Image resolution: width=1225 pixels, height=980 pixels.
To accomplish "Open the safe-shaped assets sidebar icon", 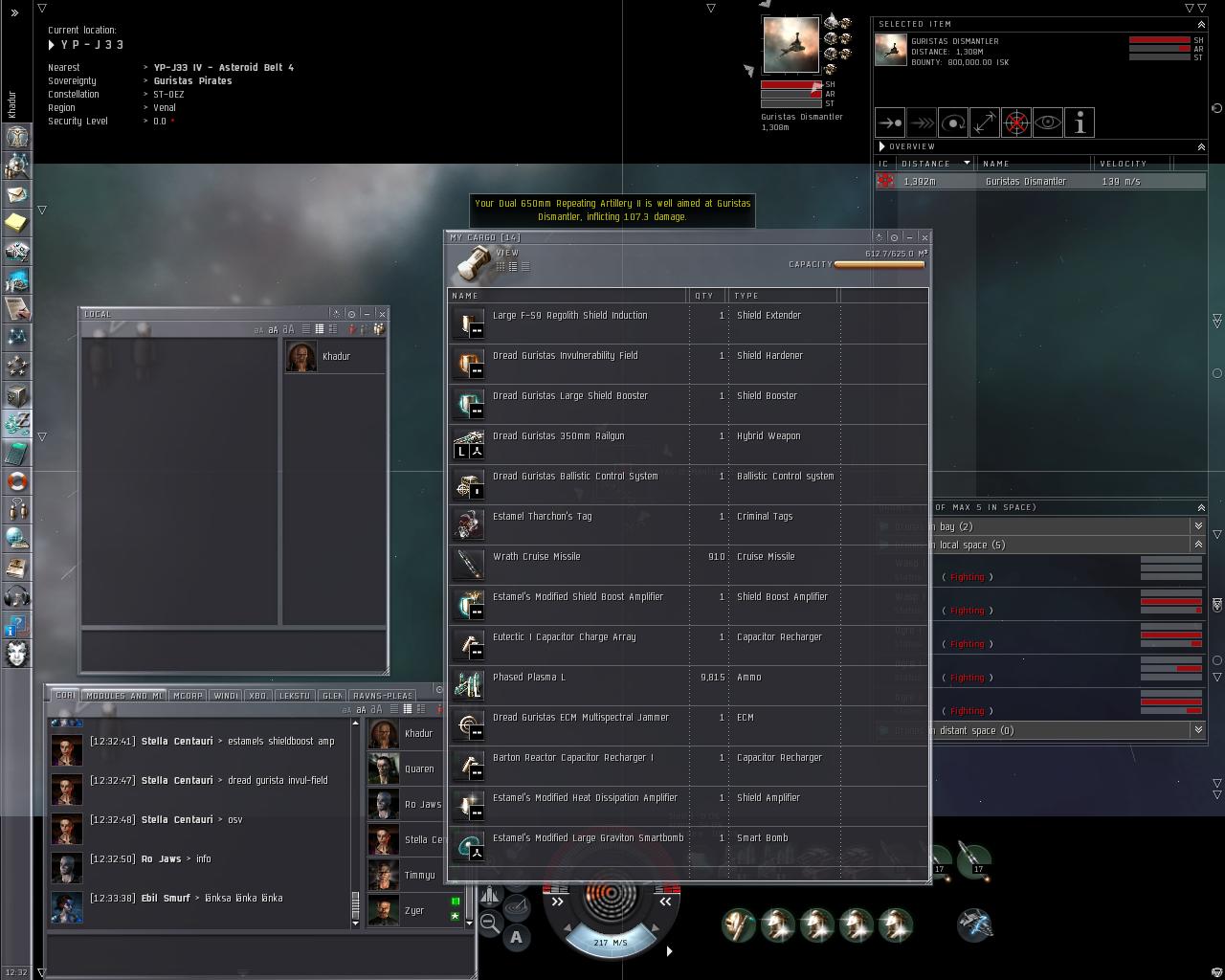I will 17,394.
